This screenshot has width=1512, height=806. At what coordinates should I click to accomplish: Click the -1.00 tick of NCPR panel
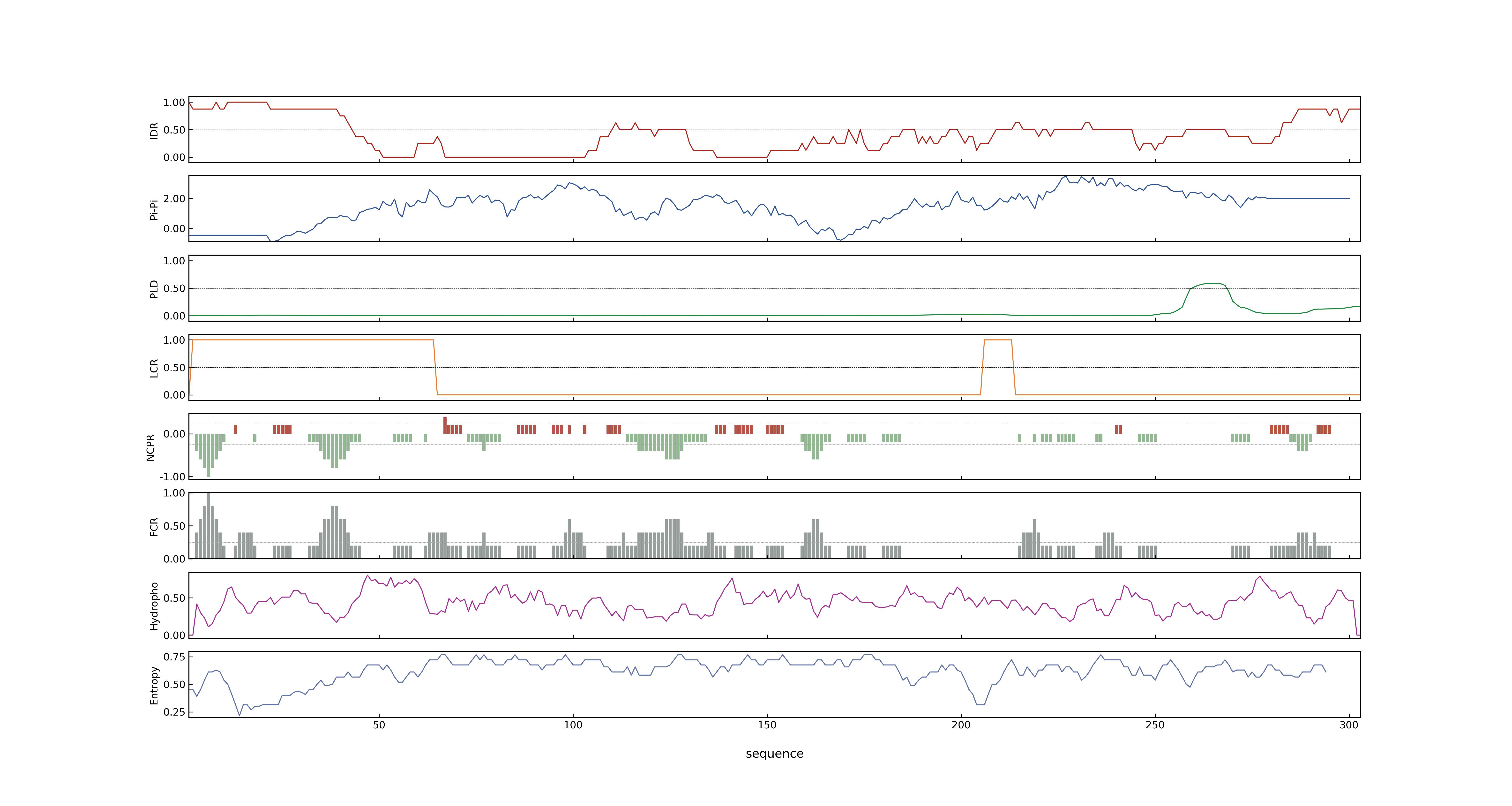tap(172, 476)
